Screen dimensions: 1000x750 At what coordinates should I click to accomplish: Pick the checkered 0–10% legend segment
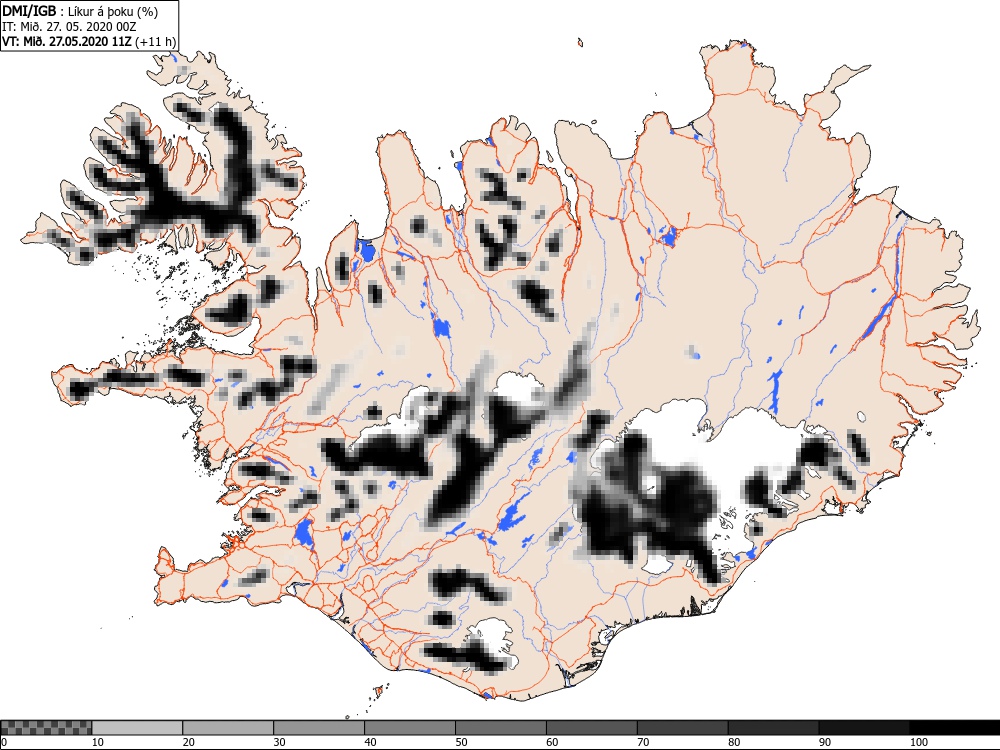46,728
